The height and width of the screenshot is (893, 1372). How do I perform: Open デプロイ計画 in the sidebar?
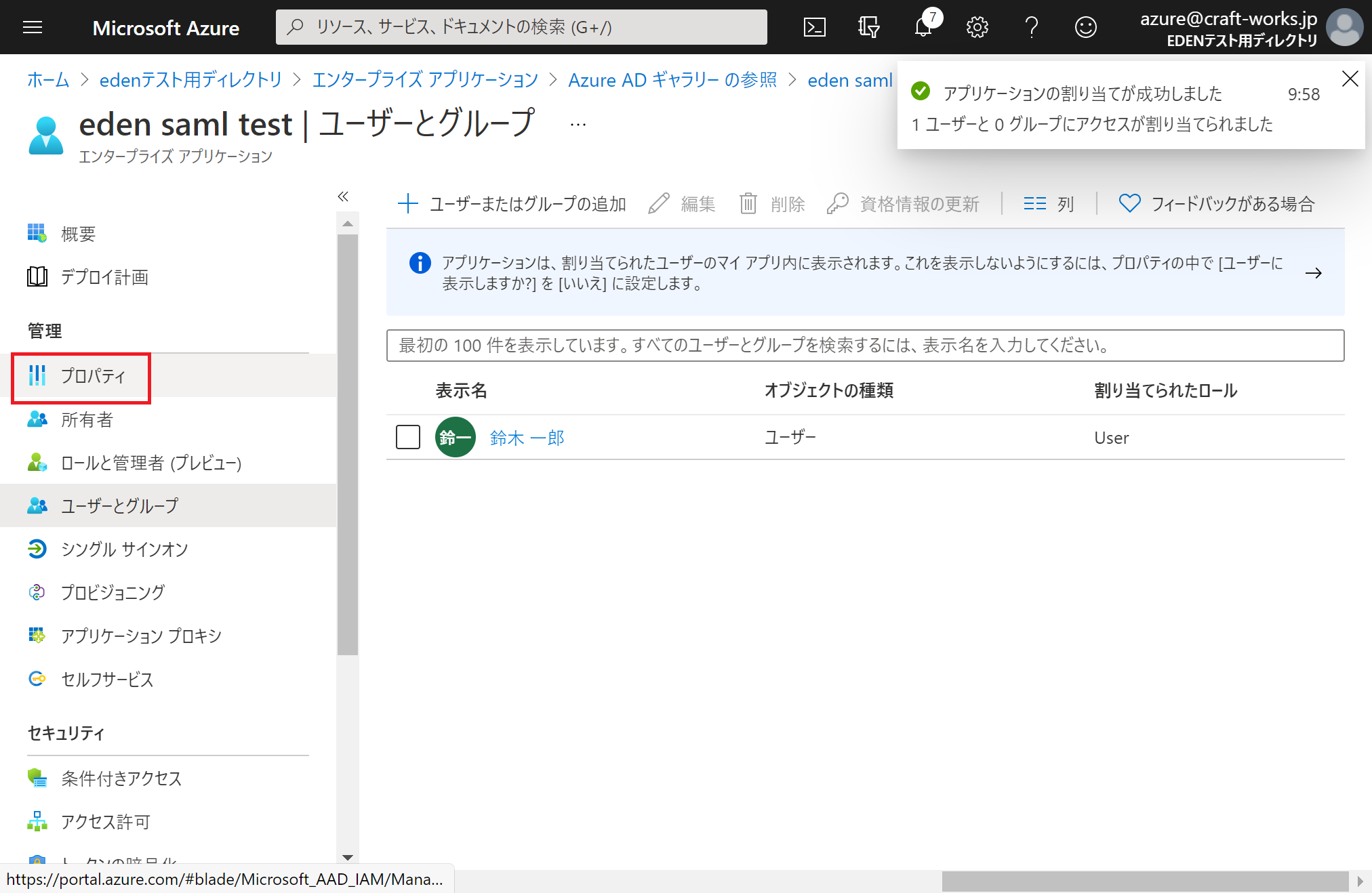coord(168,277)
